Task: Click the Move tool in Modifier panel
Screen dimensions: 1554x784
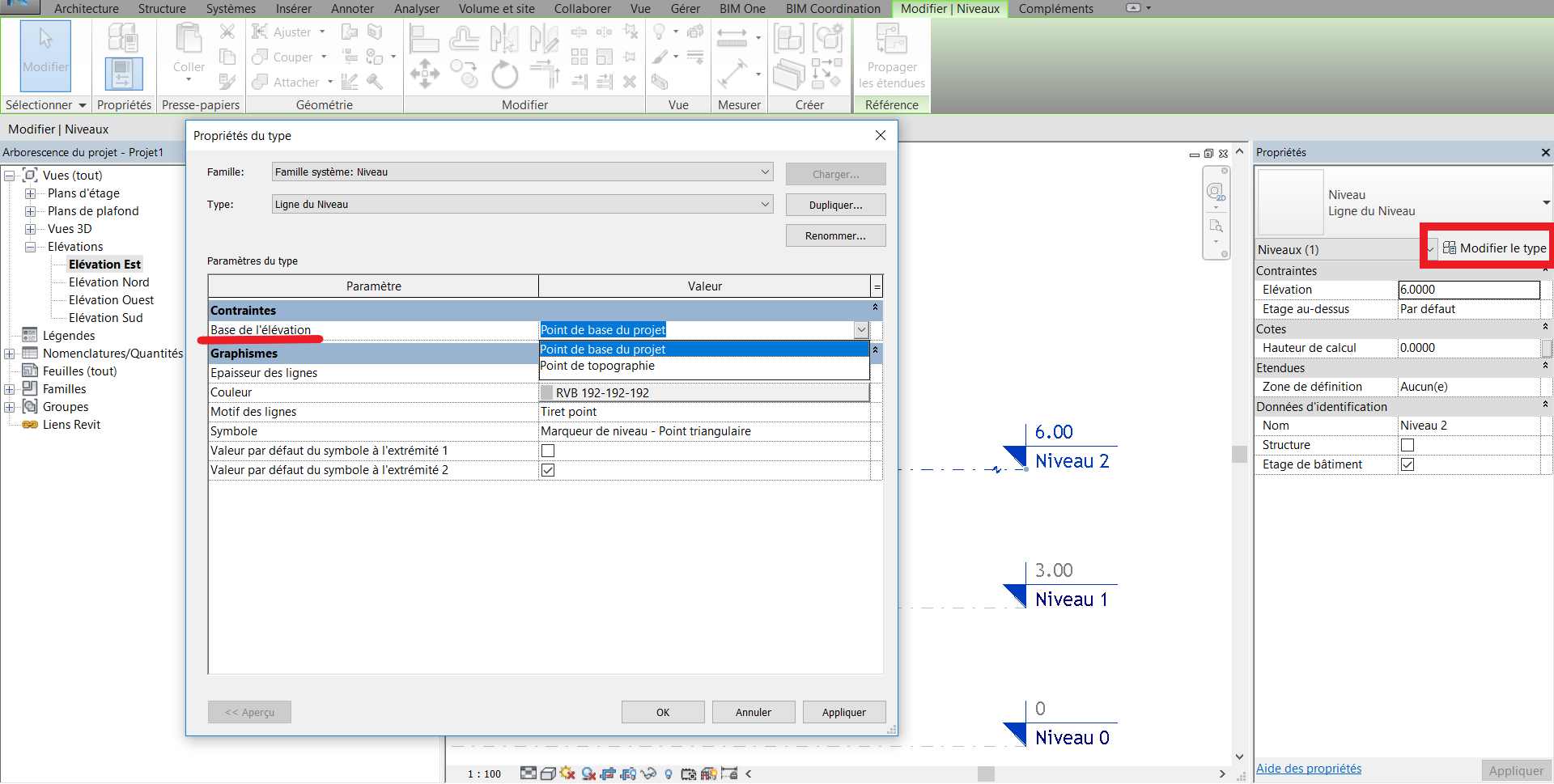Action: coord(424,74)
